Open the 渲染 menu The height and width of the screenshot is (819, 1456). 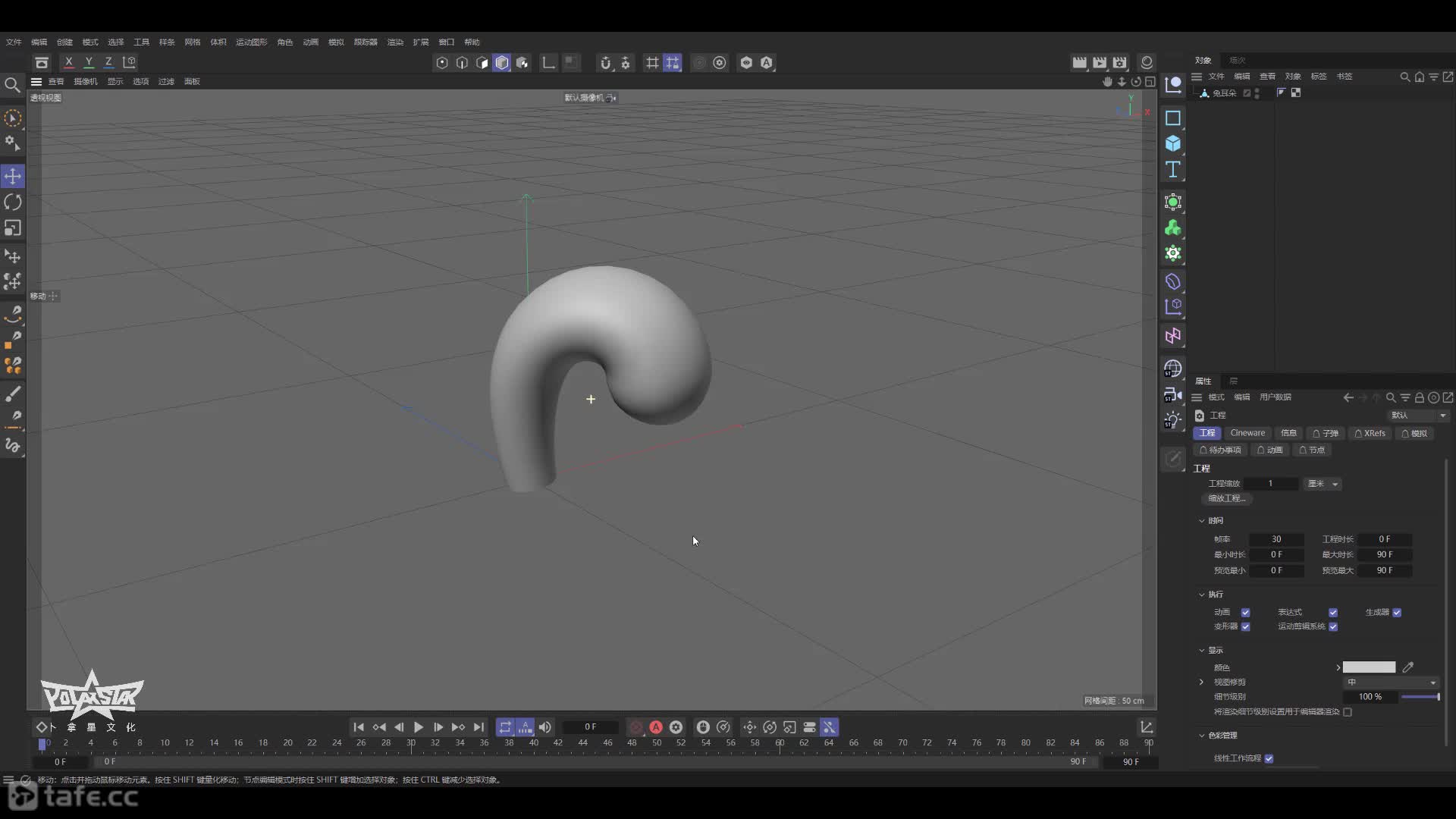[395, 42]
